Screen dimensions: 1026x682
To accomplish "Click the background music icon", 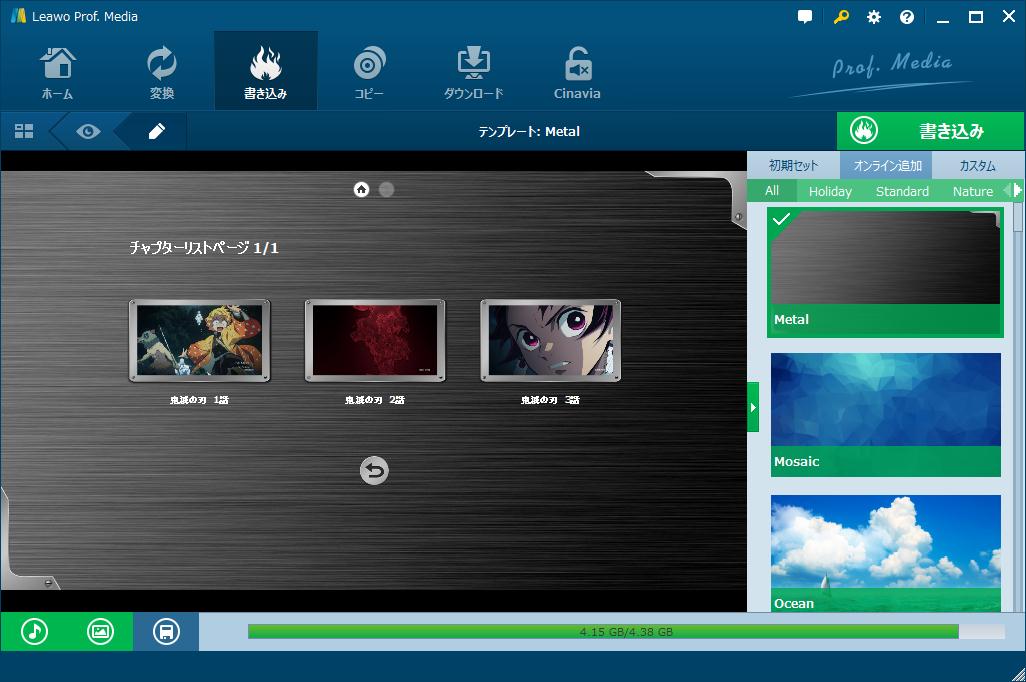I will pyautogui.click(x=34, y=631).
